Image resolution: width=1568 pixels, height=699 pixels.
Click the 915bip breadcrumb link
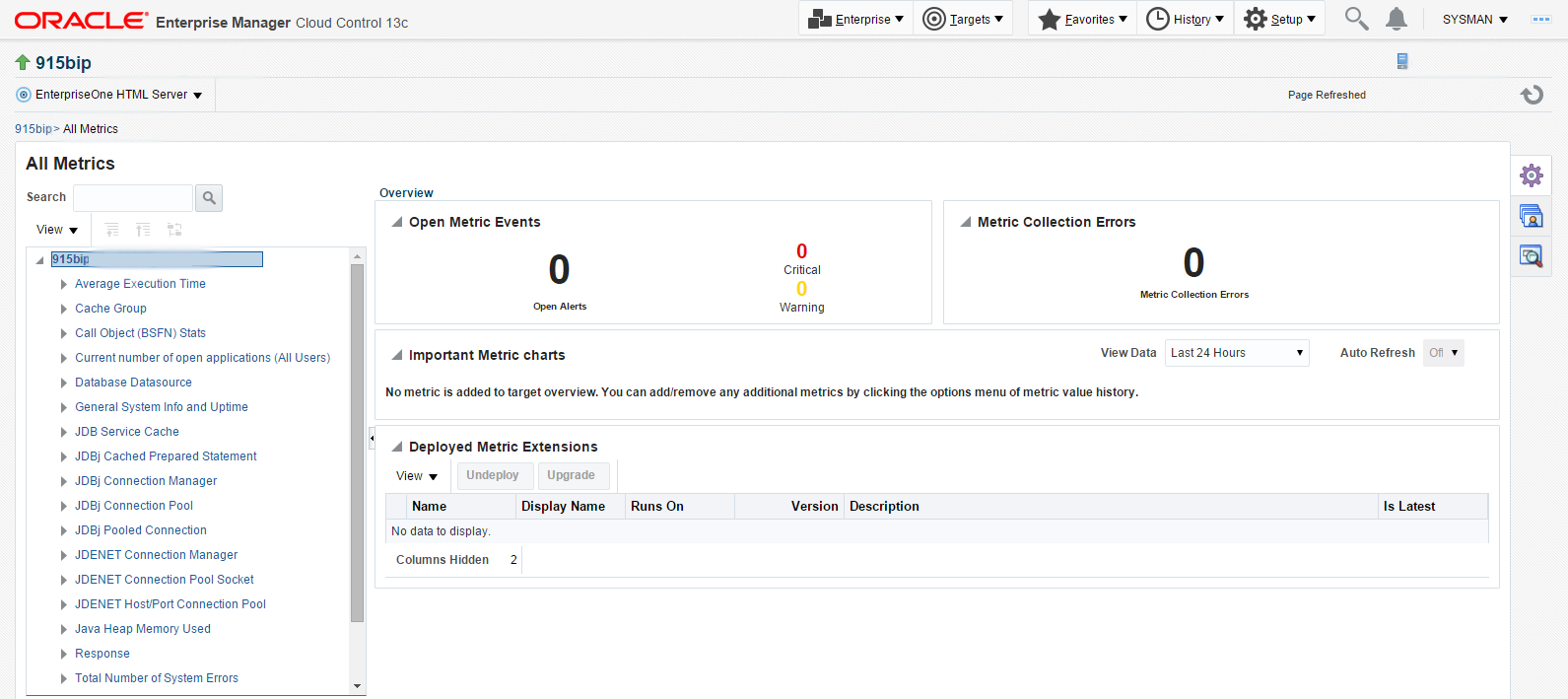point(33,129)
